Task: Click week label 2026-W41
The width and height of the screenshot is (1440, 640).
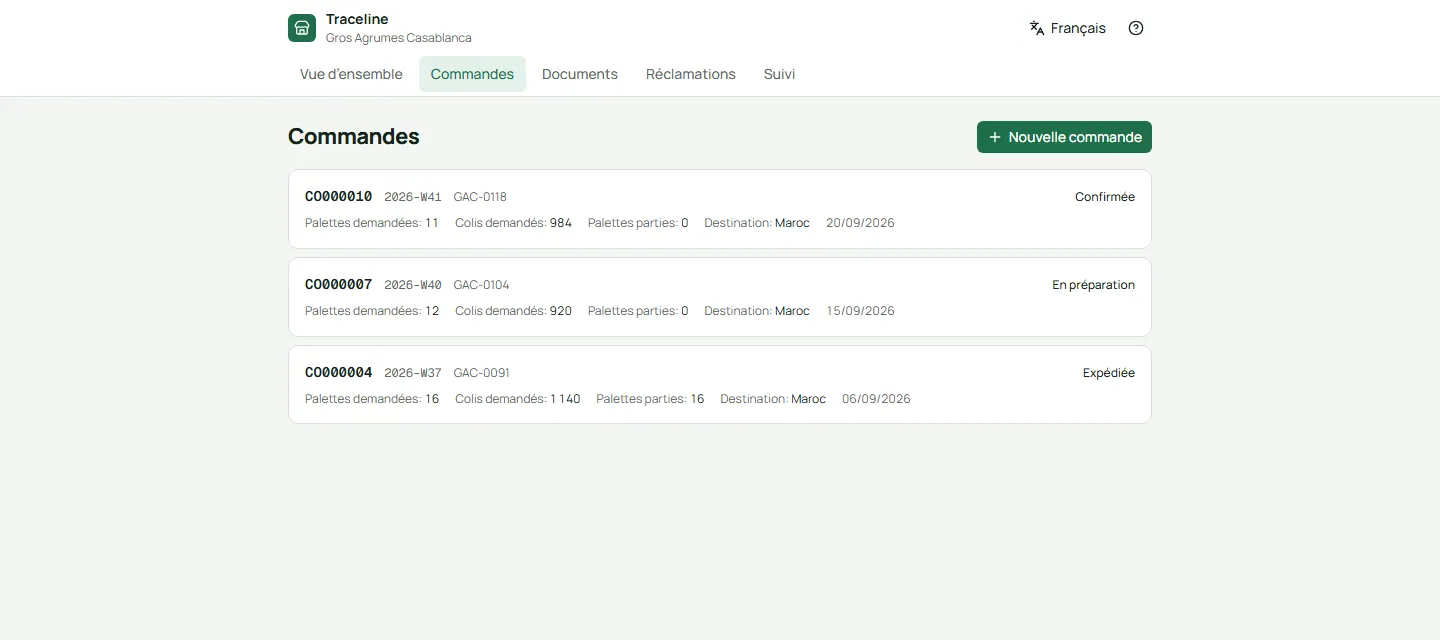Action: pos(413,197)
